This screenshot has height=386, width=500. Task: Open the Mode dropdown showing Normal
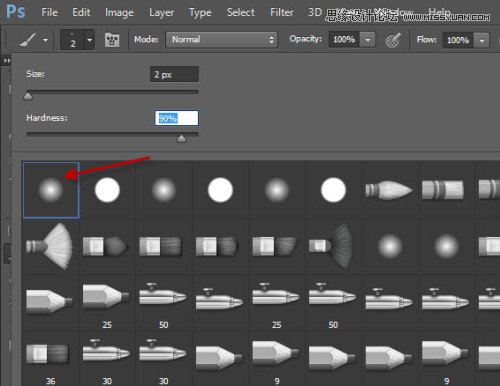221,39
